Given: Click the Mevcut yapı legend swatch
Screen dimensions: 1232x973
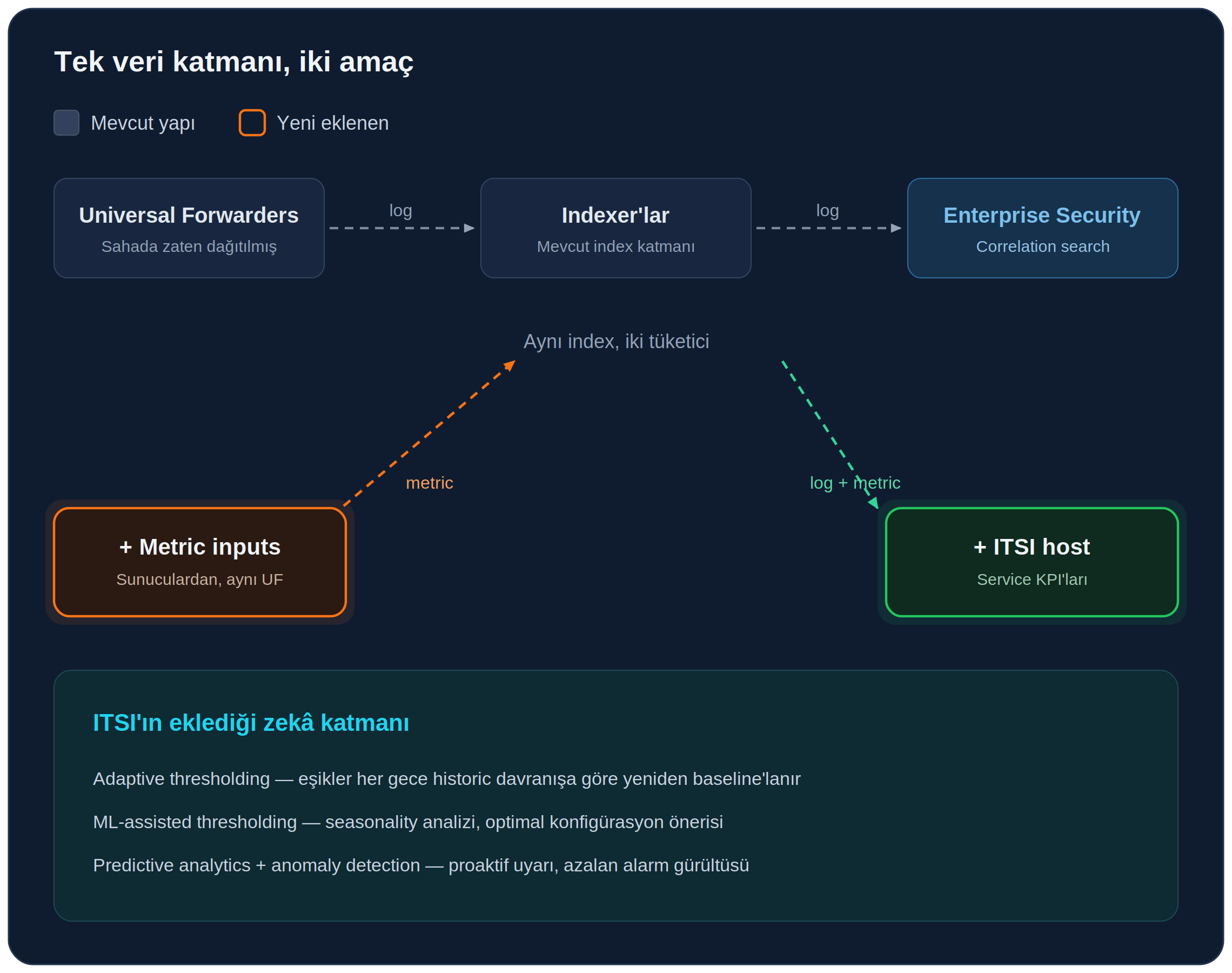Looking at the screenshot, I should 66,123.
